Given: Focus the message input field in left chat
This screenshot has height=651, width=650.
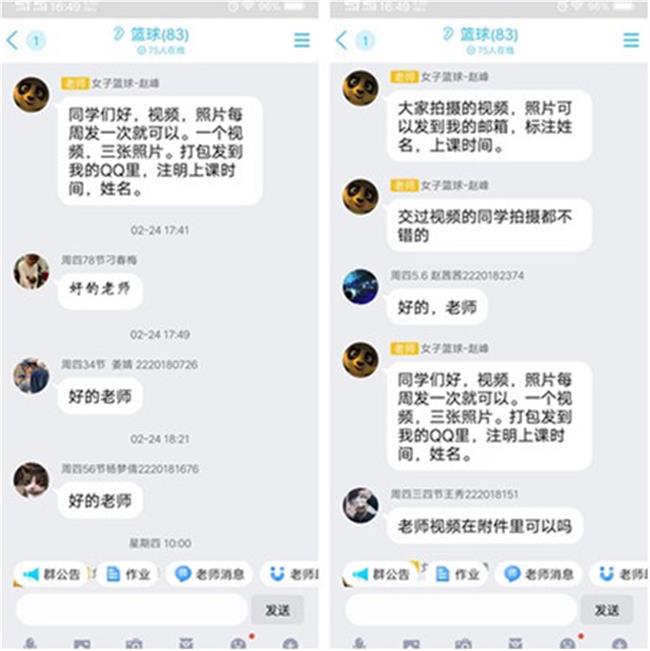Looking at the screenshot, I should pos(132,610).
